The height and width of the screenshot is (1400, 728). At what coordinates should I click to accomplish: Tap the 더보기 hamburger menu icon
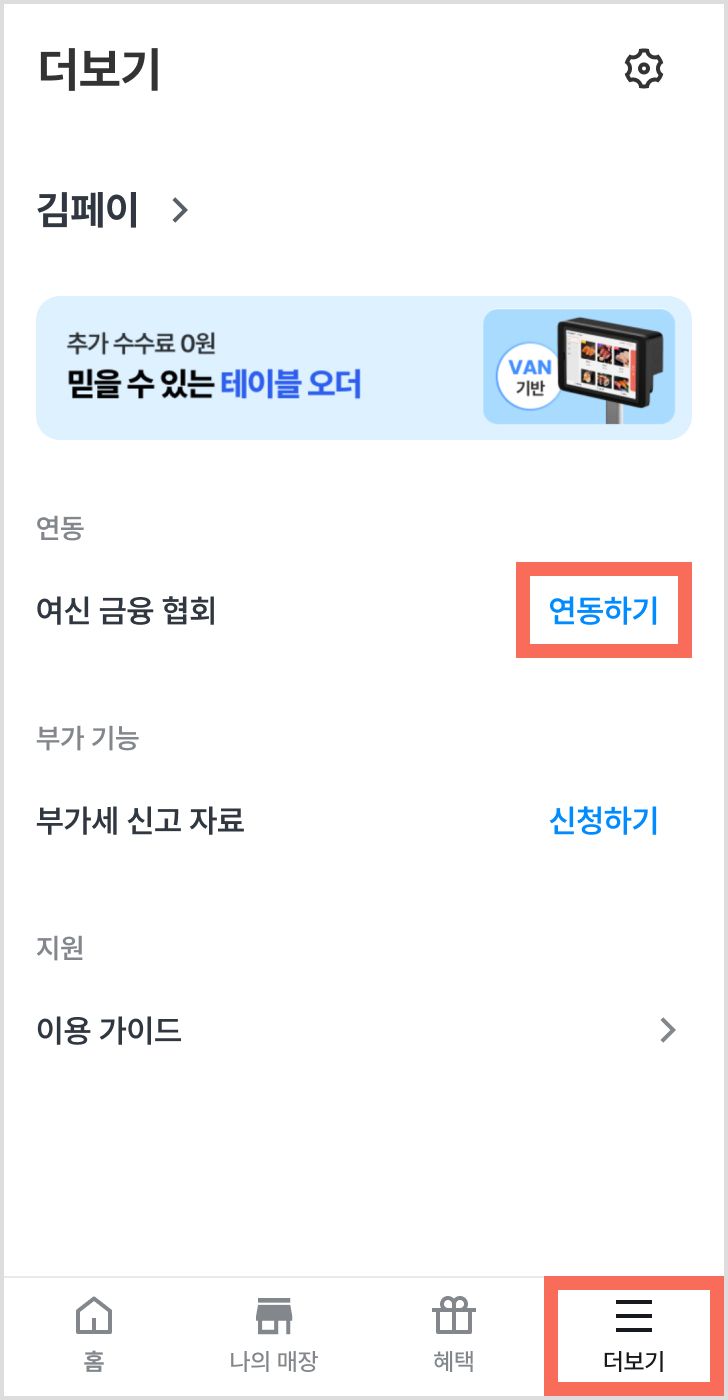(634, 1316)
